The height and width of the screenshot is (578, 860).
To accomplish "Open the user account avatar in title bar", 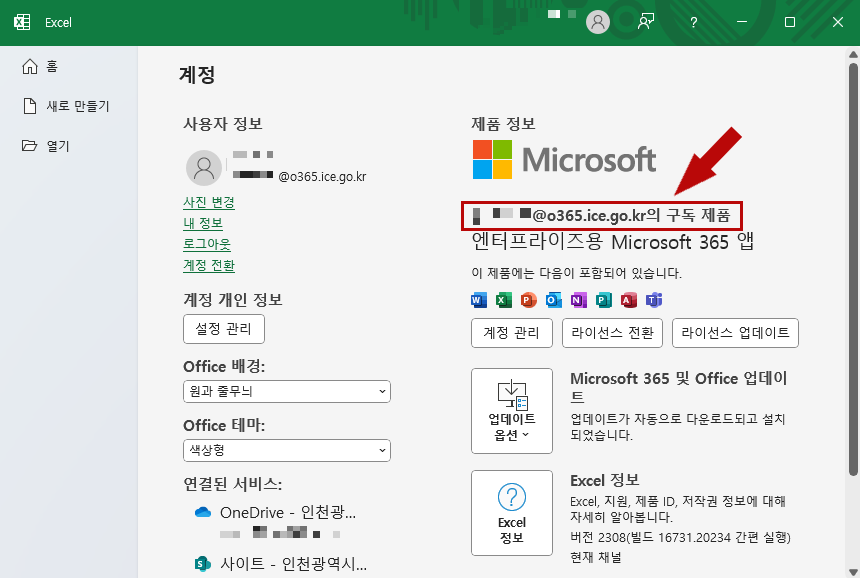I will [x=598, y=22].
